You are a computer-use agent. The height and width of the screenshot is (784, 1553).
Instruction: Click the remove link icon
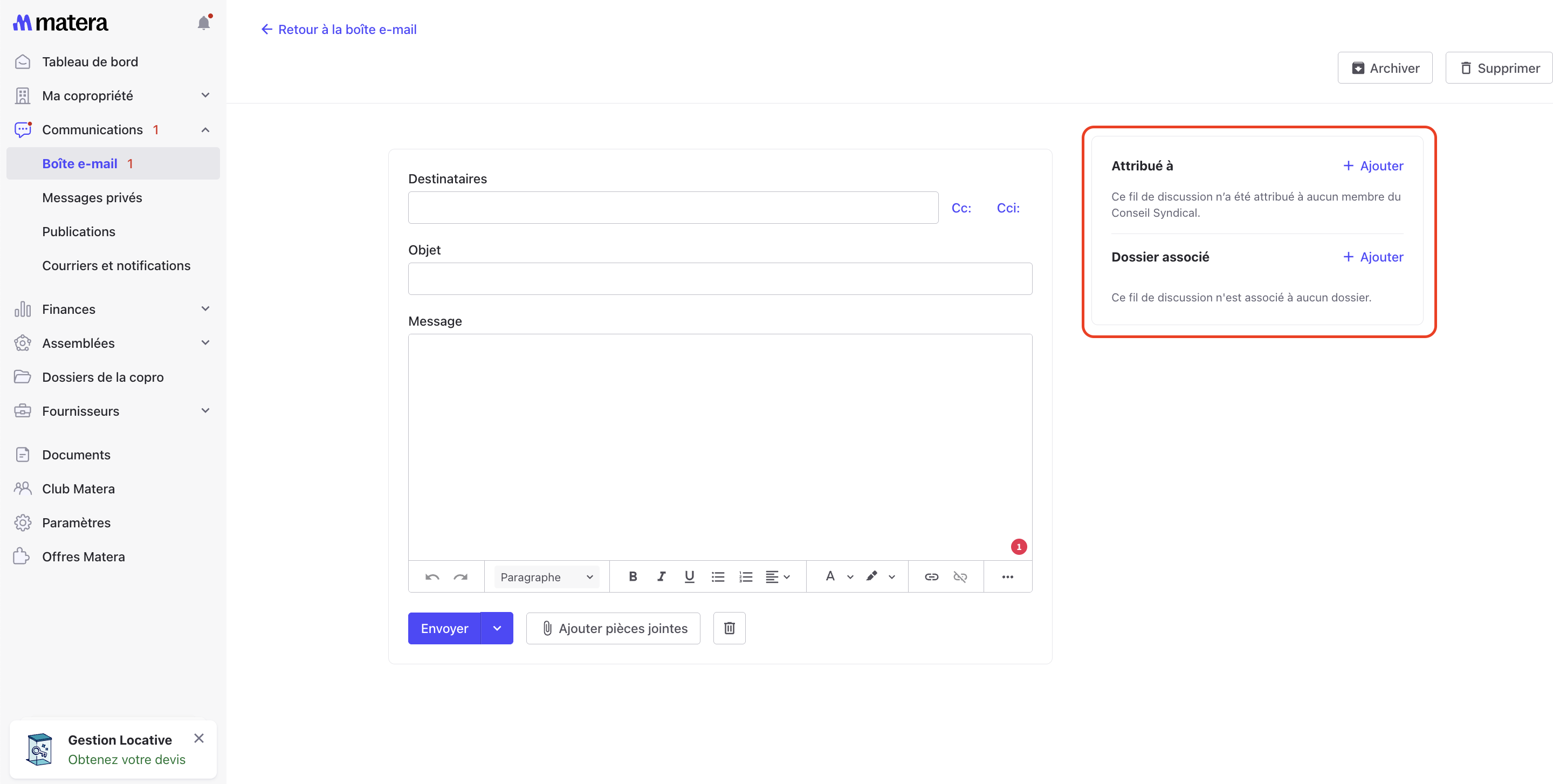click(x=960, y=577)
